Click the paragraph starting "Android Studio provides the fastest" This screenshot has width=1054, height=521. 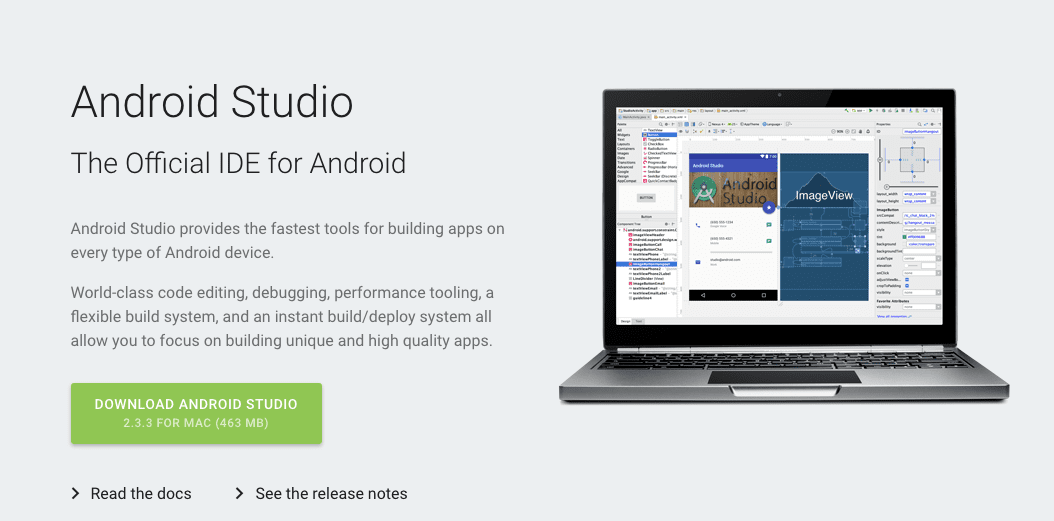tap(288, 240)
